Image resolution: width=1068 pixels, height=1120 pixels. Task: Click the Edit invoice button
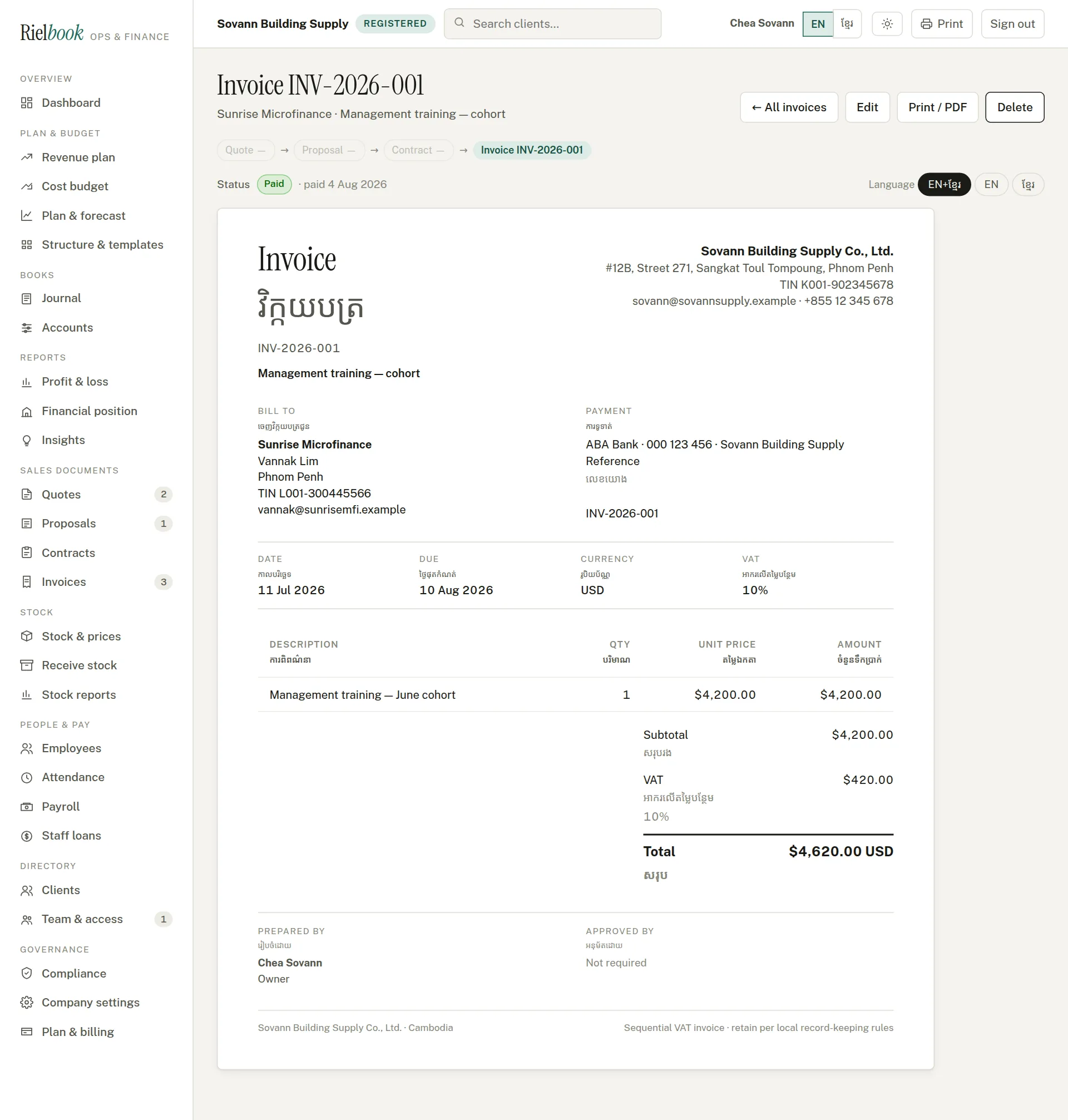[x=867, y=107]
